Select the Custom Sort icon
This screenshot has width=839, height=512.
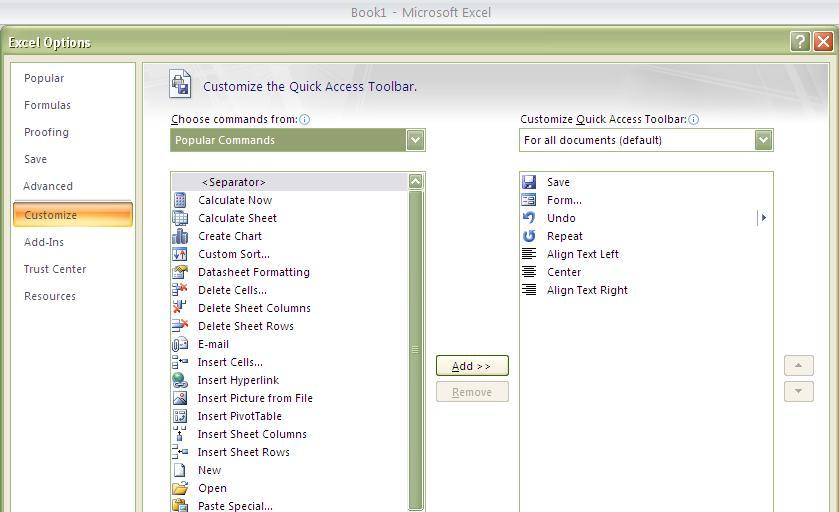pos(180,254)
